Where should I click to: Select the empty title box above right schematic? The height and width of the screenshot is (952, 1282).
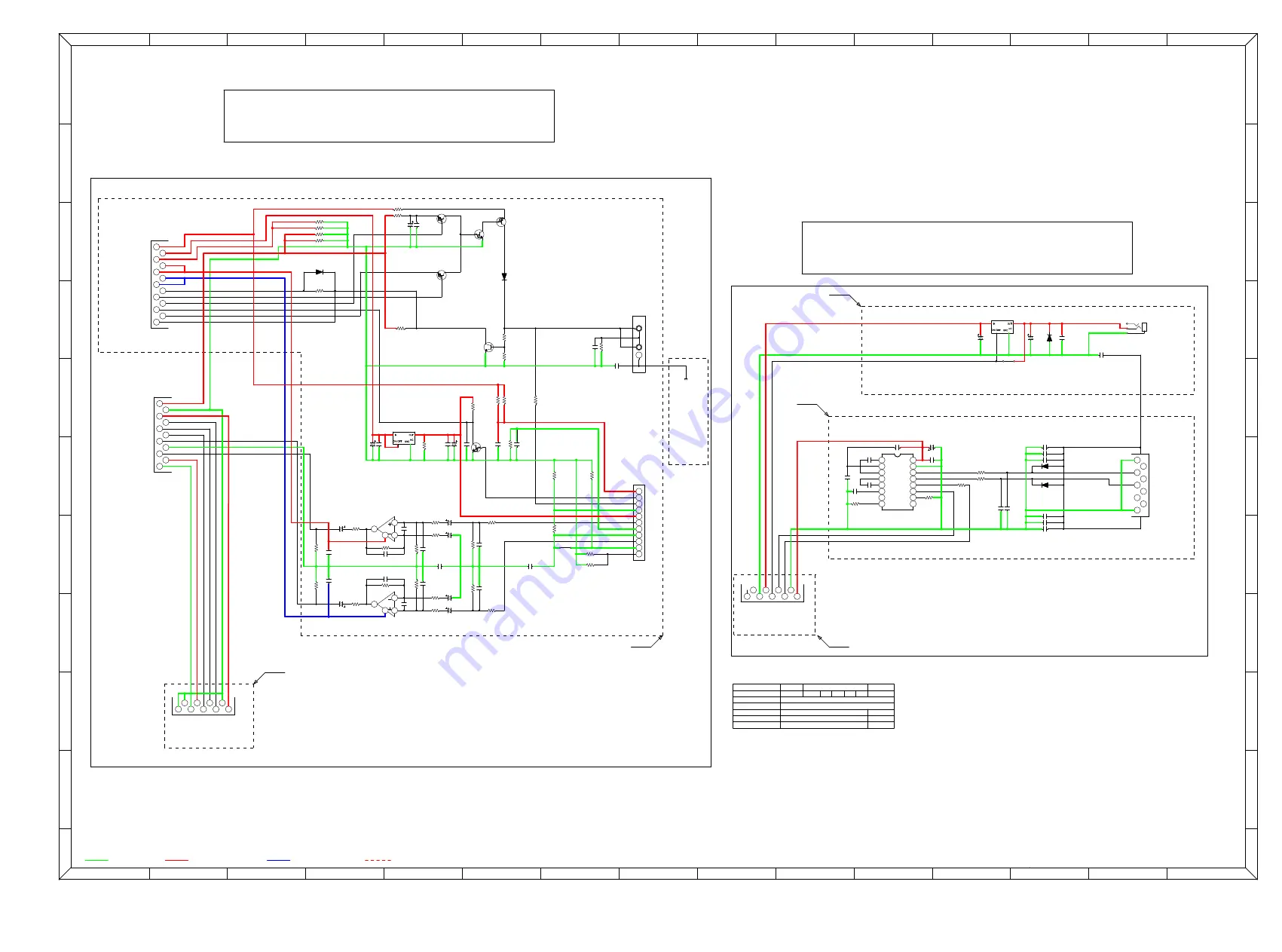967,248
